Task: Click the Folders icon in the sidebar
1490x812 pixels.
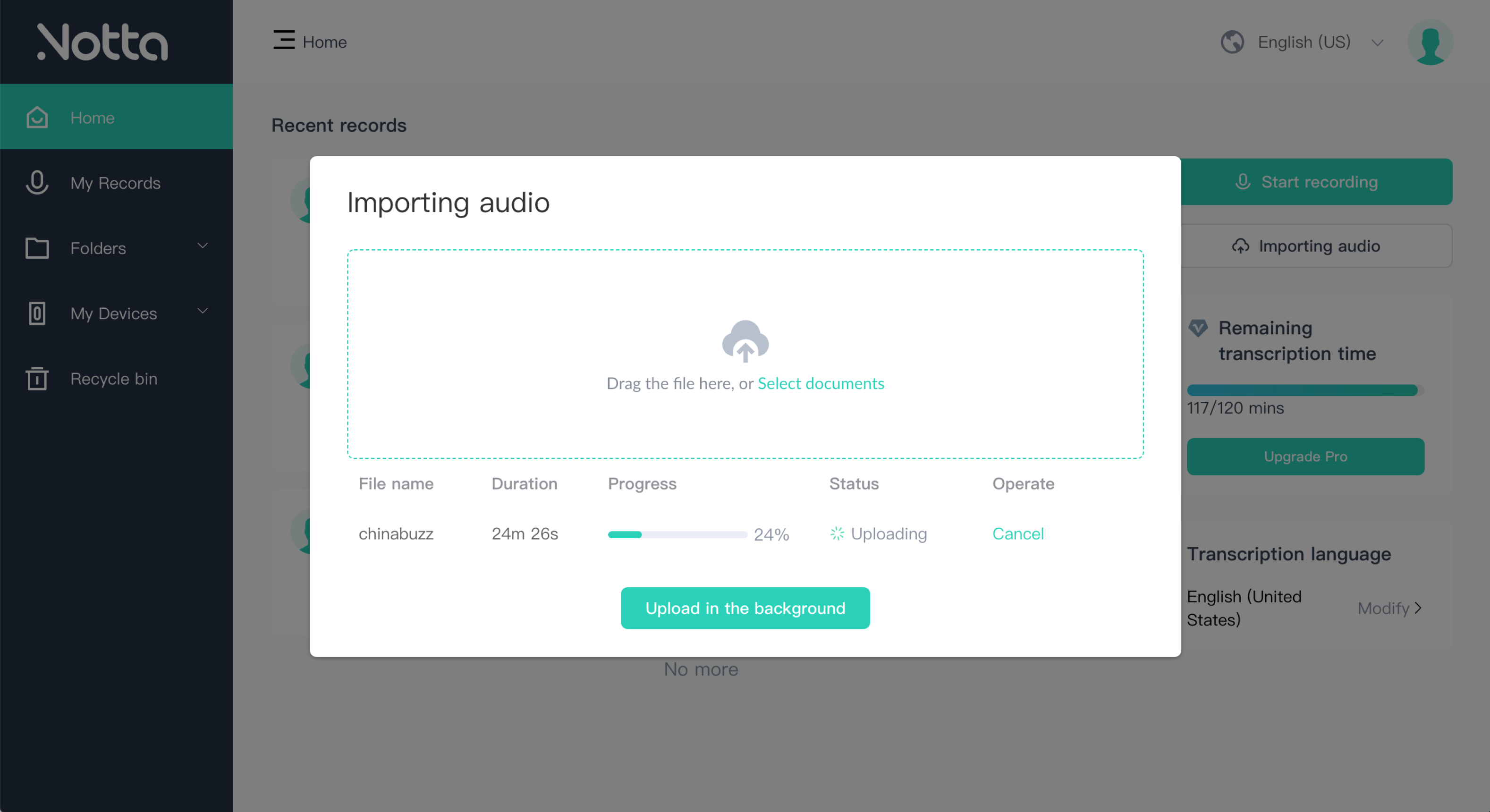Action: [x=36, y=248]
